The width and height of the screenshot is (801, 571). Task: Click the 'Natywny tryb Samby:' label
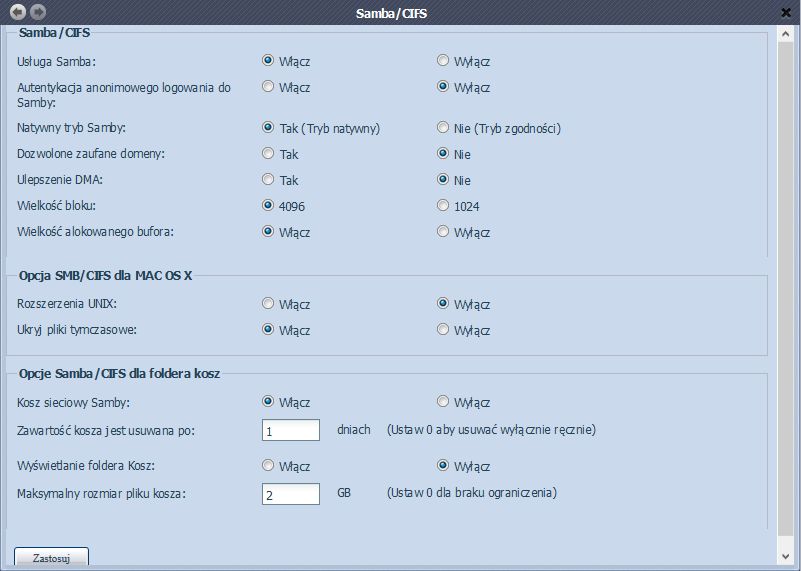coord(72,128)
